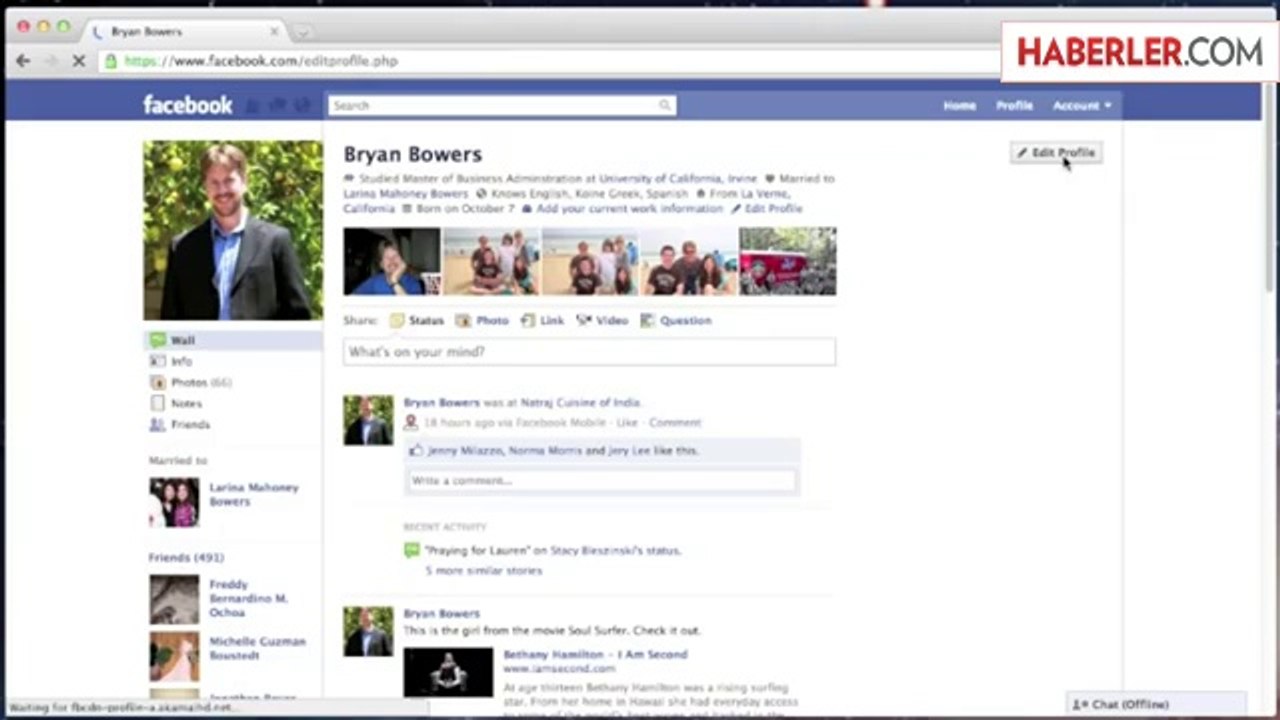Open Bryan Bowers' large profile picture
Image resolution: width=1280 pixels, height=720 pixels.
click(x=233, y=230)
